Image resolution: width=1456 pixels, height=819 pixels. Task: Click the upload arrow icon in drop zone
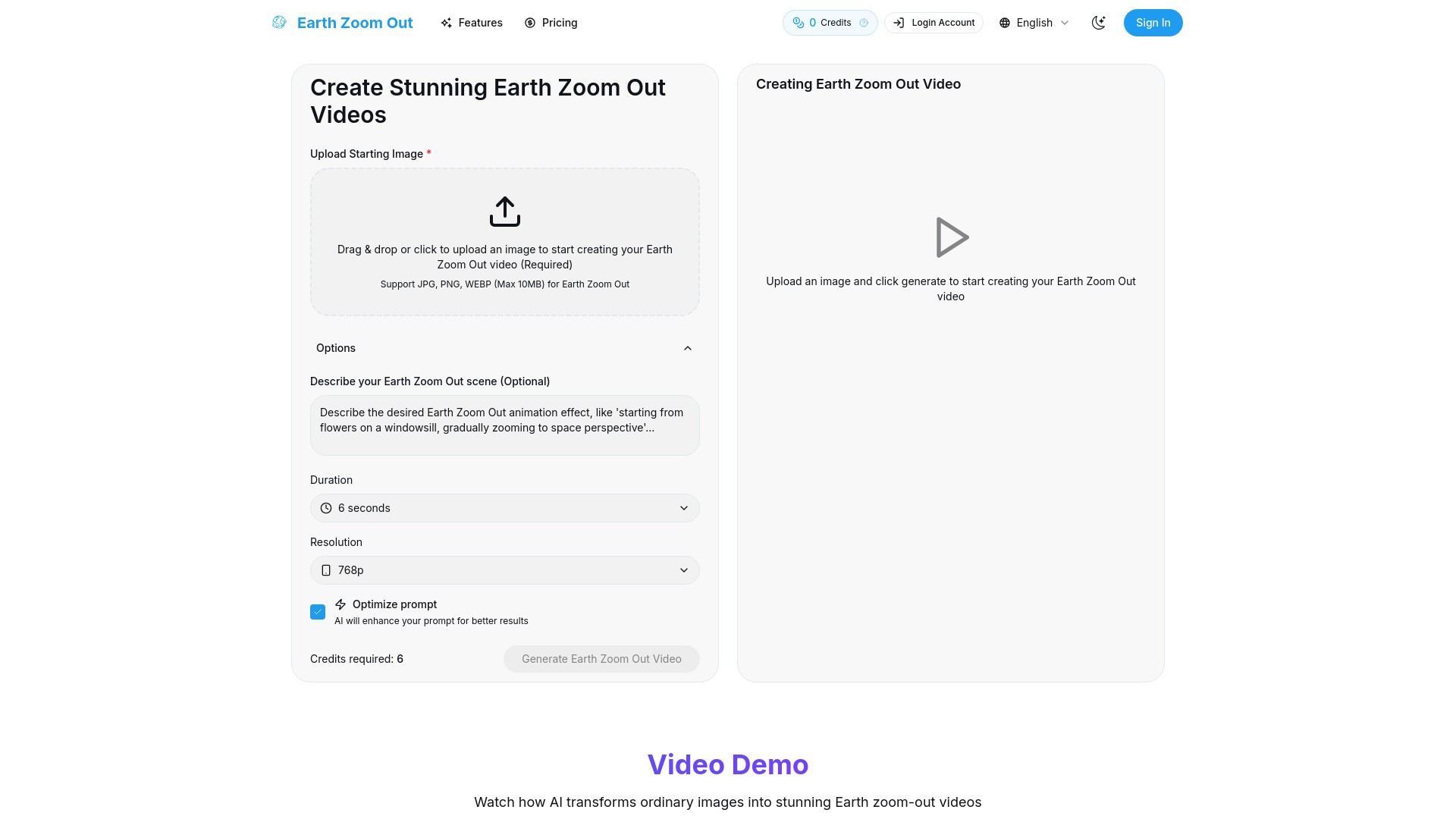tap(504, 211)
